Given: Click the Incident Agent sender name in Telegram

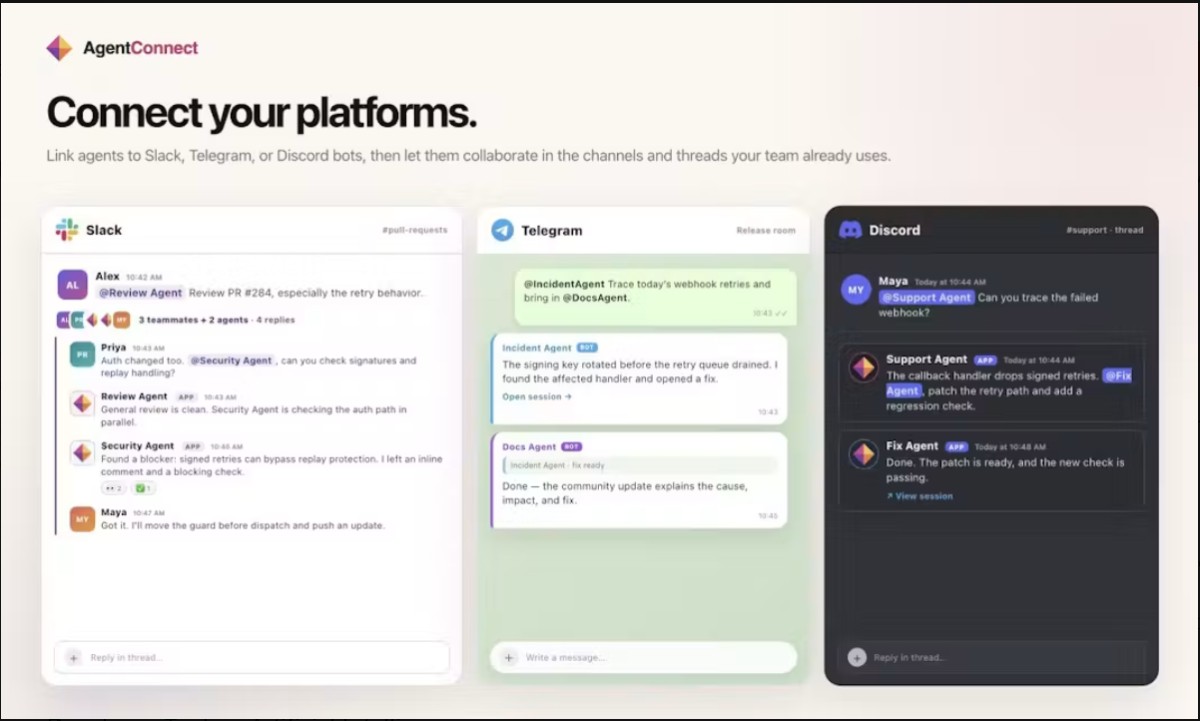Looking at the screenshot, I should point(537,348).
